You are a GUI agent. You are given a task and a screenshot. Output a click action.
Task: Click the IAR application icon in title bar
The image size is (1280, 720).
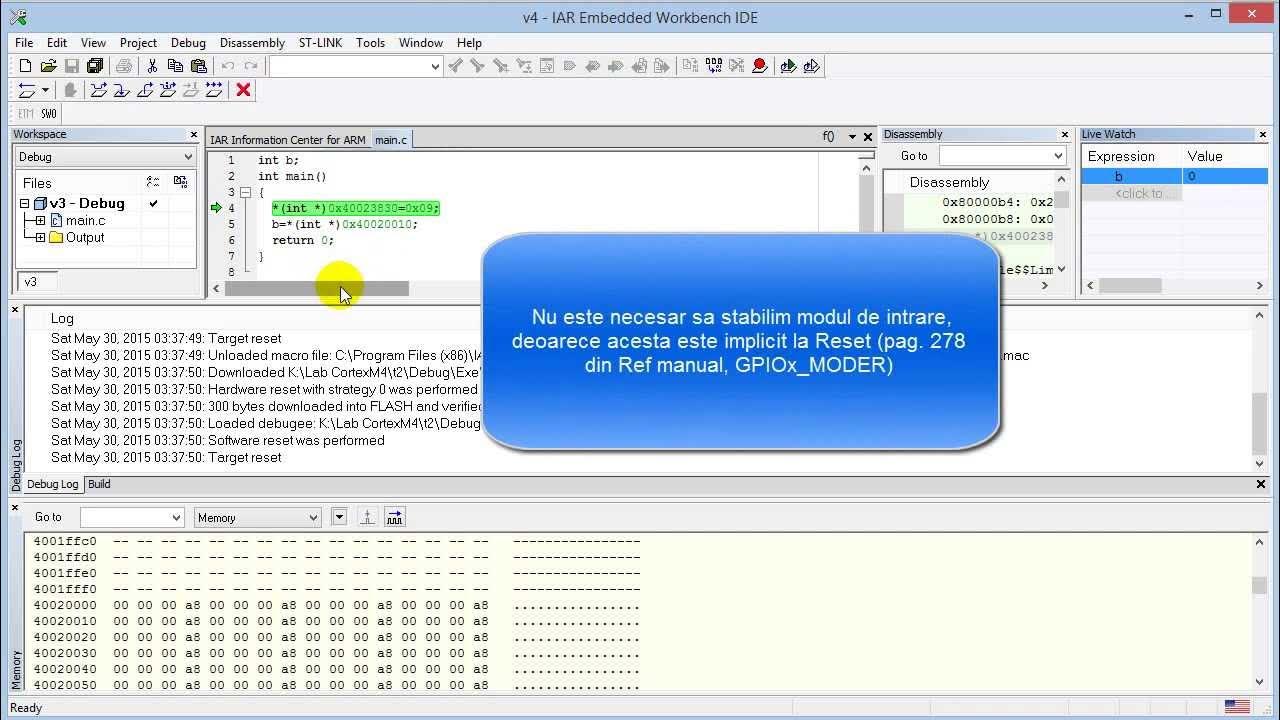coord(17,17)
